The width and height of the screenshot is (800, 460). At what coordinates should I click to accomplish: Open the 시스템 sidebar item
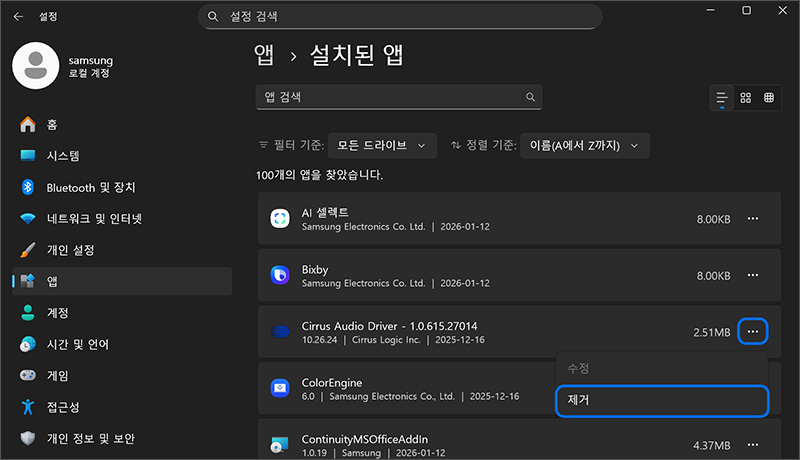point(122,156)
